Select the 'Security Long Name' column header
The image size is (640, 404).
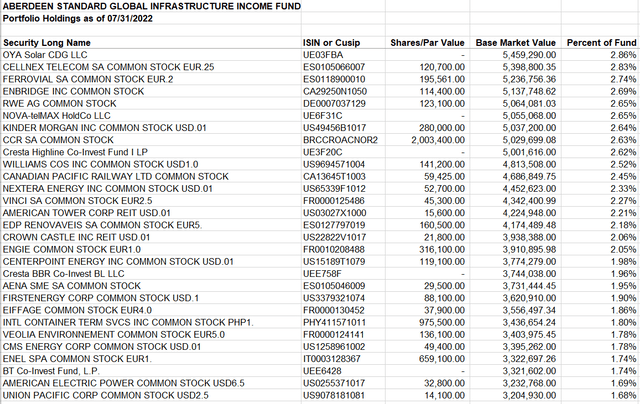pos(47,43)
